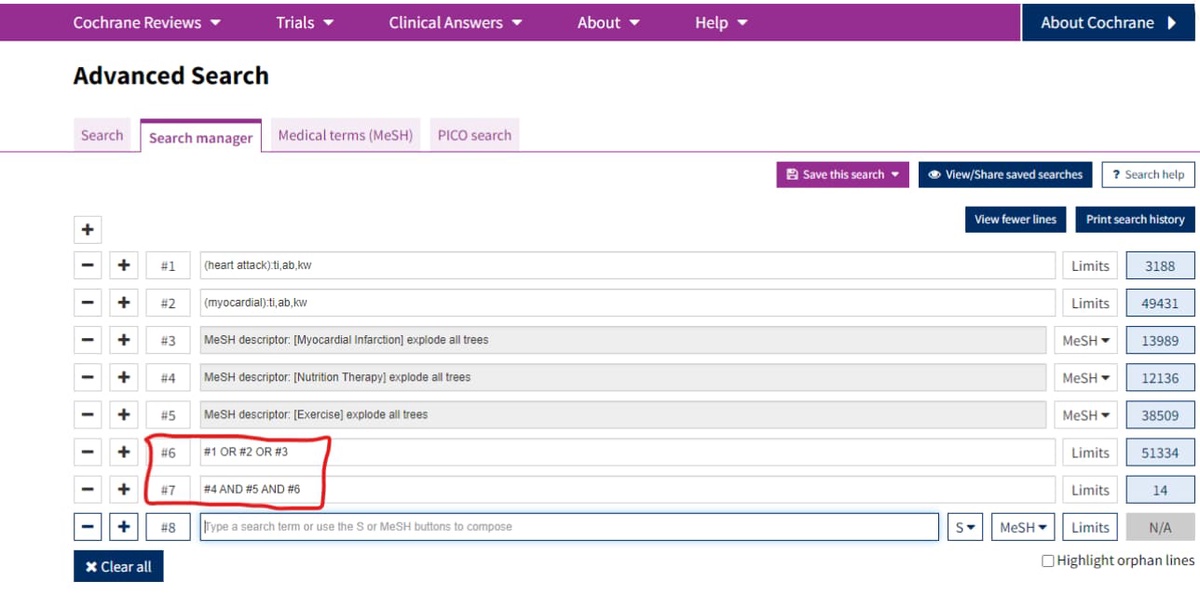Switch to Medical terms (MeSH) tab
This screenshot has width=1200, height=595.
(x=345, y=135)
